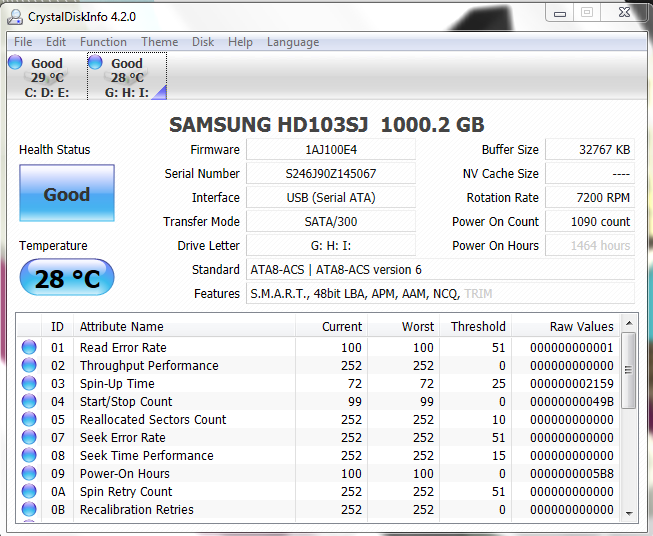Click the Features field with S.M.A.R.T.
Image resolution: width=653 pixels, height=536 pixels.
click(441, 294)
